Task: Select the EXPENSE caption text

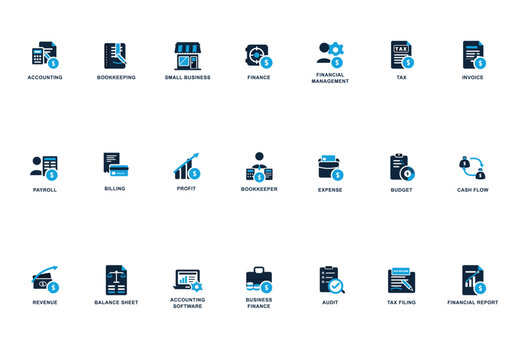Action: [x=330, y=190]
